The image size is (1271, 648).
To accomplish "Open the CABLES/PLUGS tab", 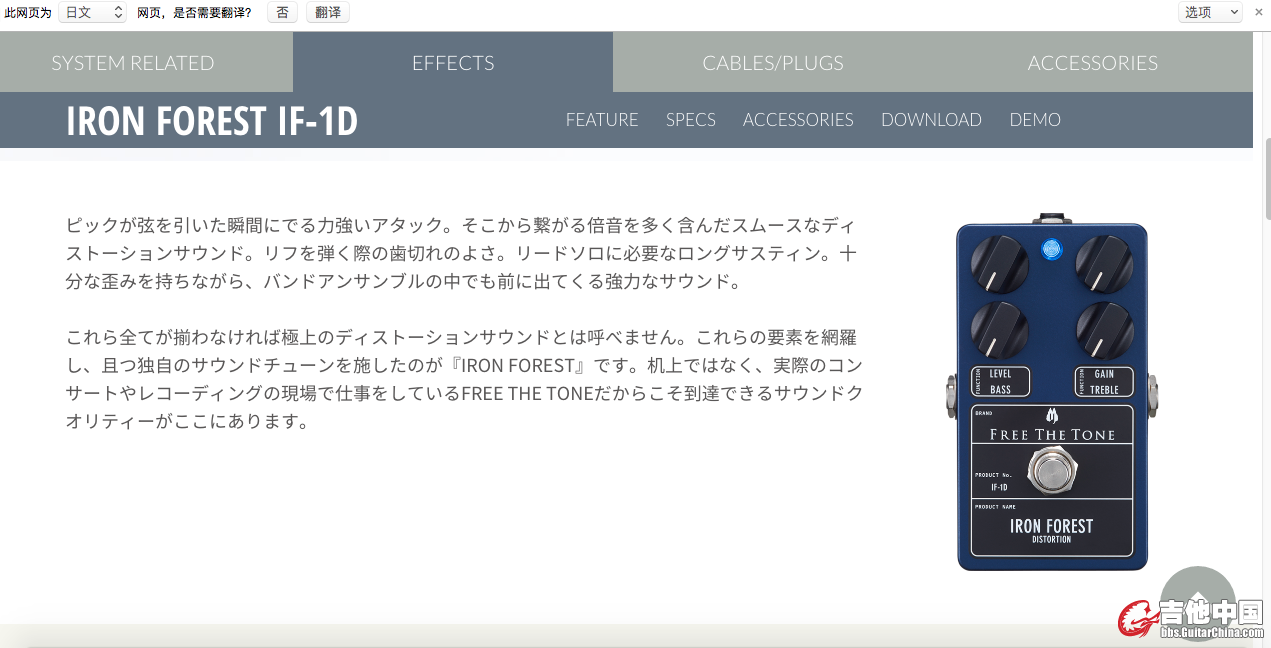I will (773, 62).
